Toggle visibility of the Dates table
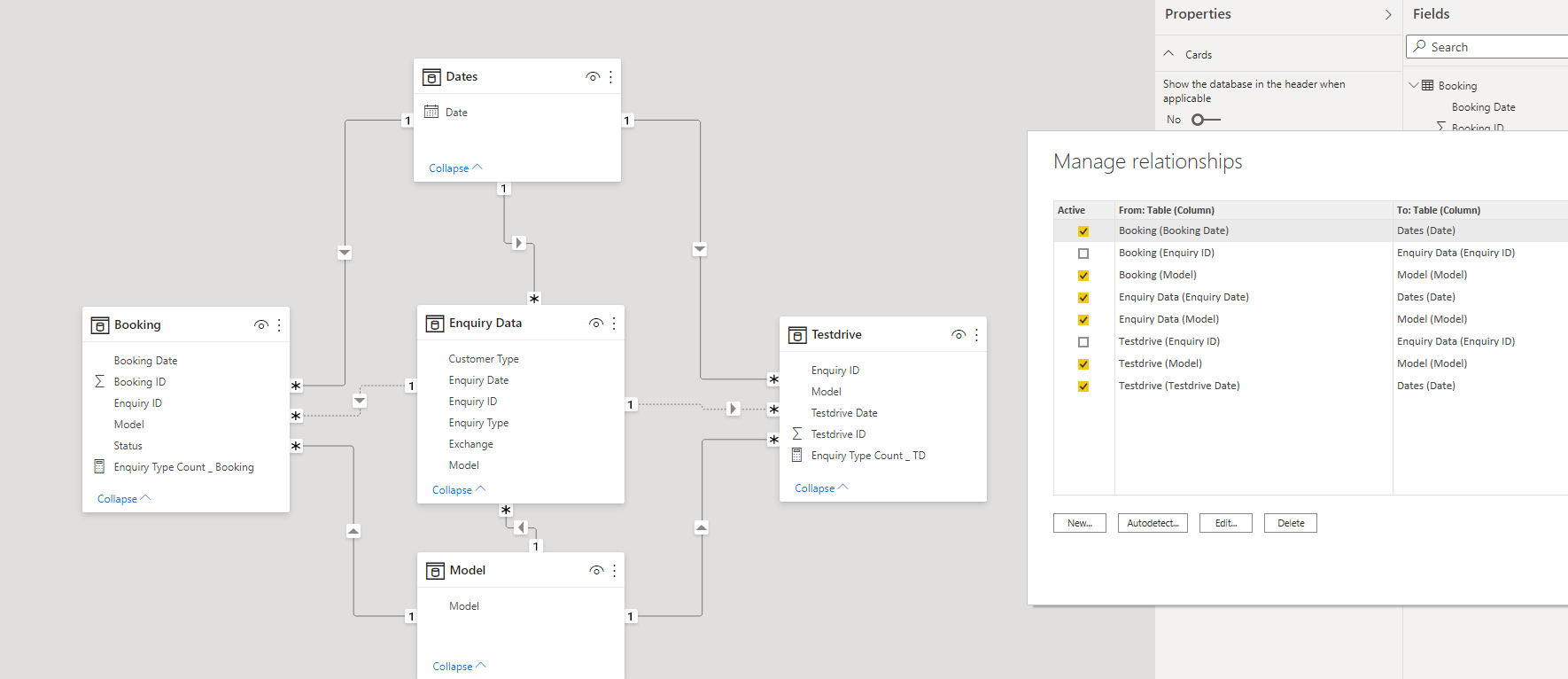This screenshot has width=1568, height=679. [x=593, y=77]
